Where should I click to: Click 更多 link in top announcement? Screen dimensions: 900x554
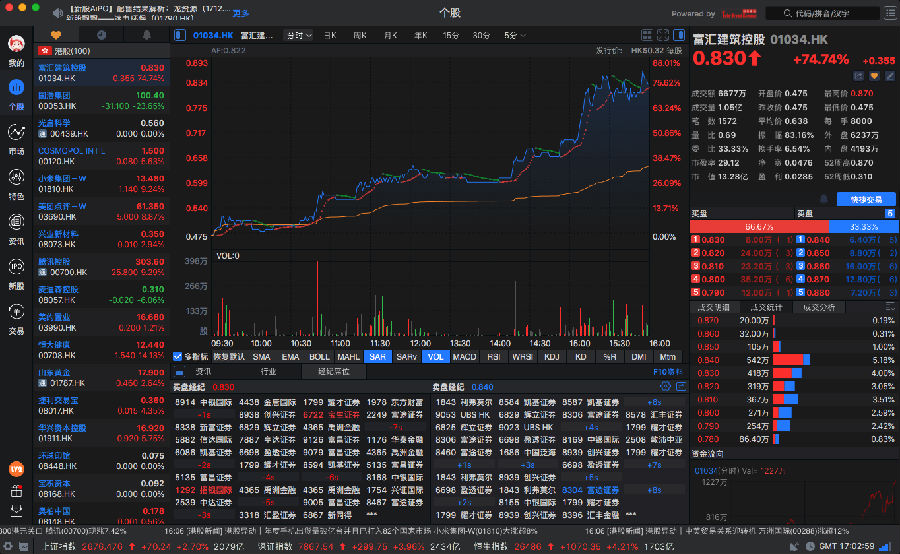click(241, 13)
